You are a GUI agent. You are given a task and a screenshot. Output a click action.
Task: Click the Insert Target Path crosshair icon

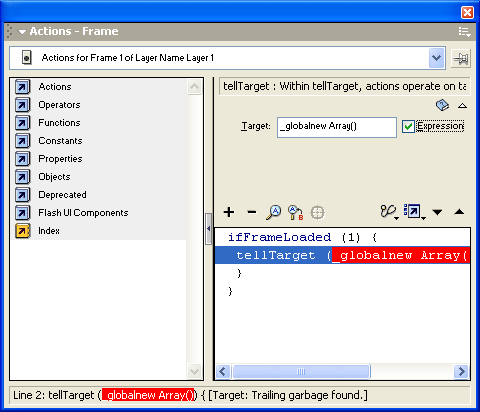point(317,212)
